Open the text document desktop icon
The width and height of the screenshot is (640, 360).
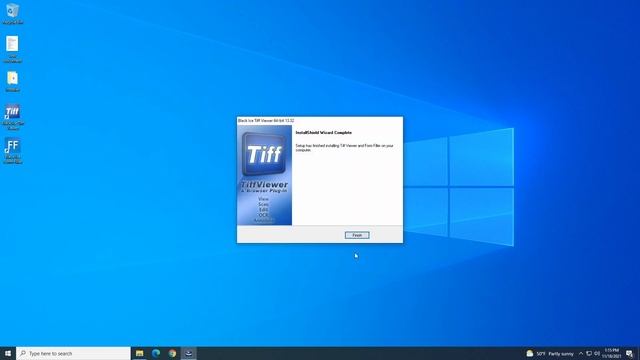tap(13, 49)
